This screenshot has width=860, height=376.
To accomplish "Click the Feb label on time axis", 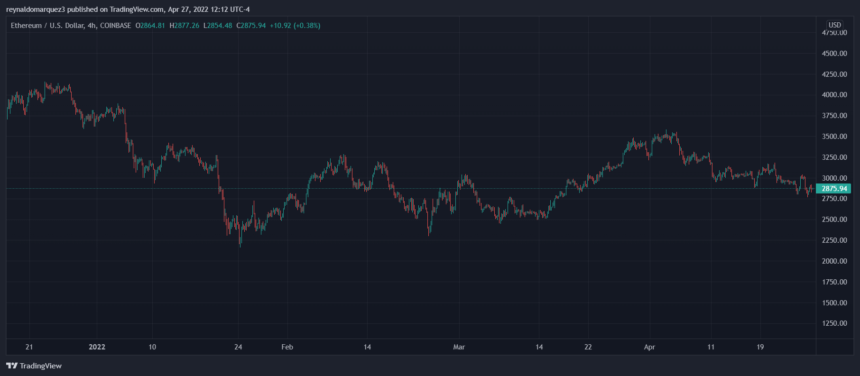I will tap(288, 347).
